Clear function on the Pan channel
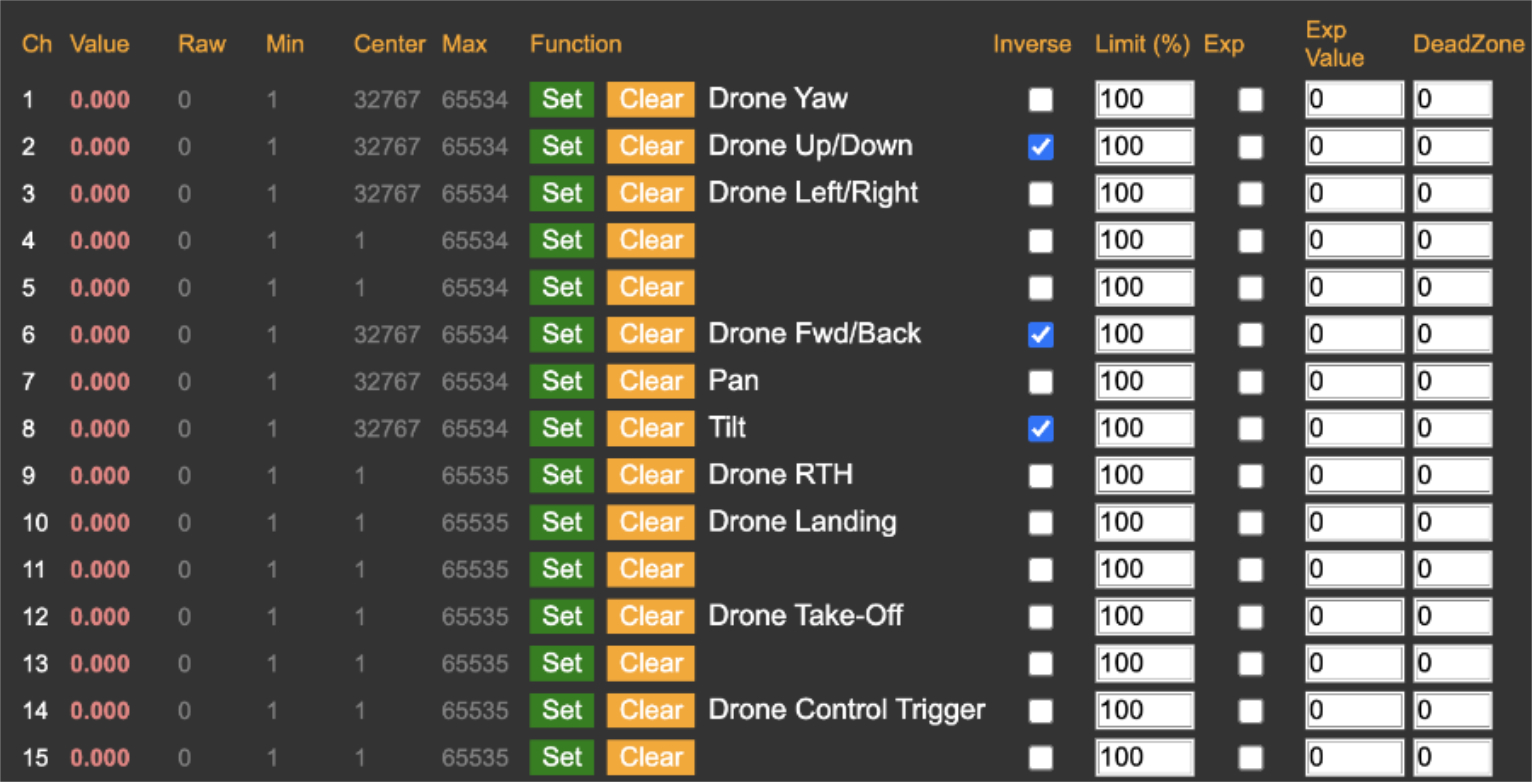 [650, 382]
